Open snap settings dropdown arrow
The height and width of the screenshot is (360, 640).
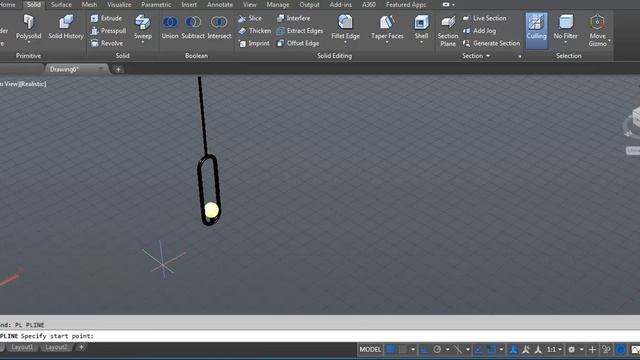(x=413, y=349)
